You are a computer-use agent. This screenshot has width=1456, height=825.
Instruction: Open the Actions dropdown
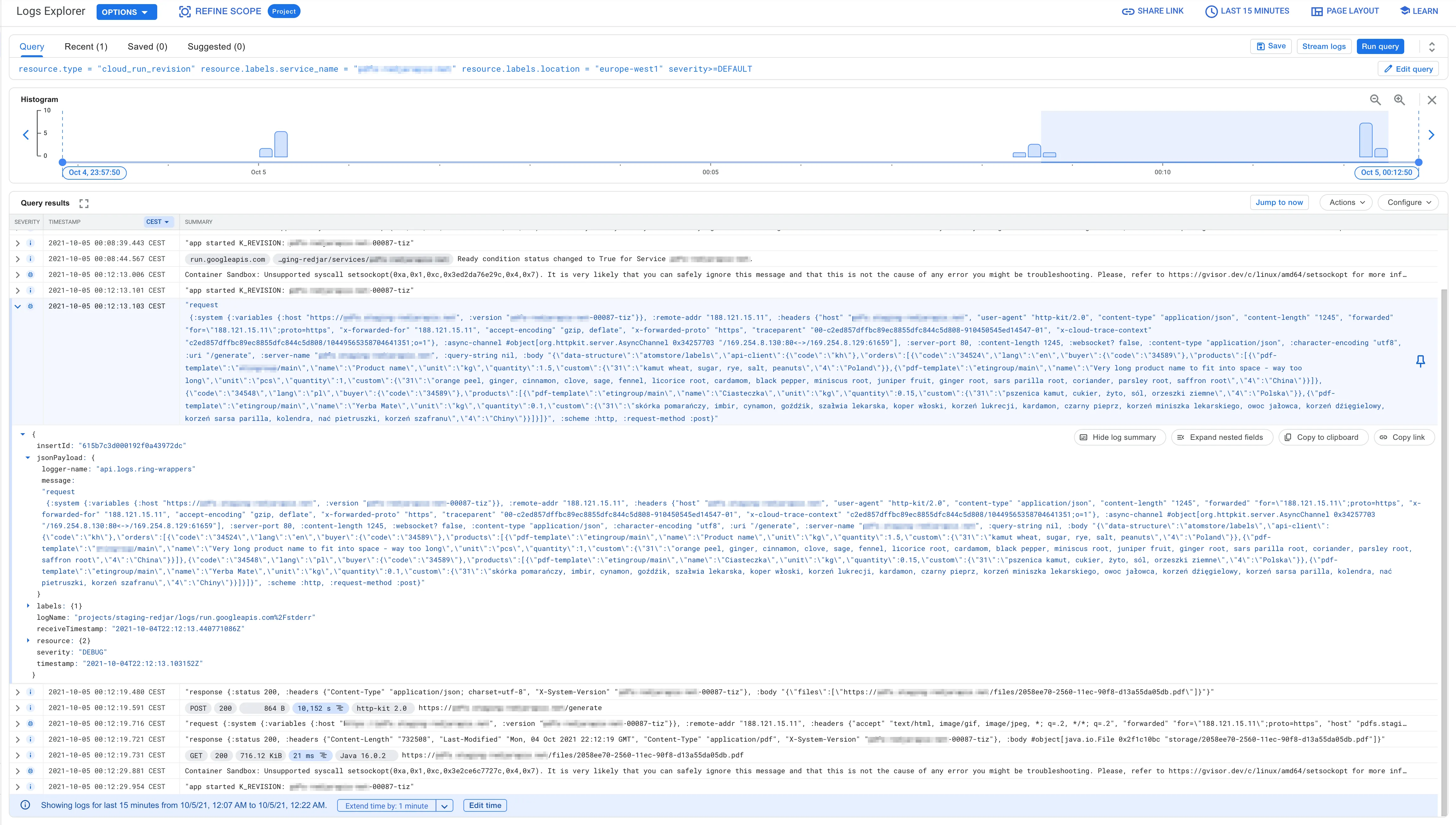point(1346,202)
